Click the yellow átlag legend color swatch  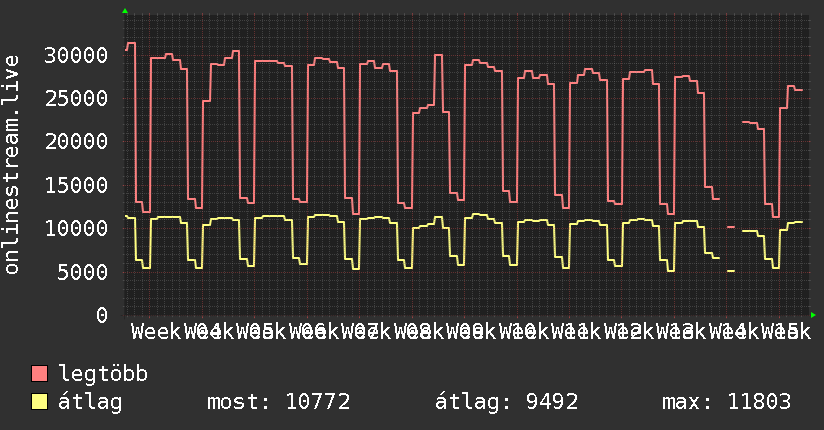[40, 402]
